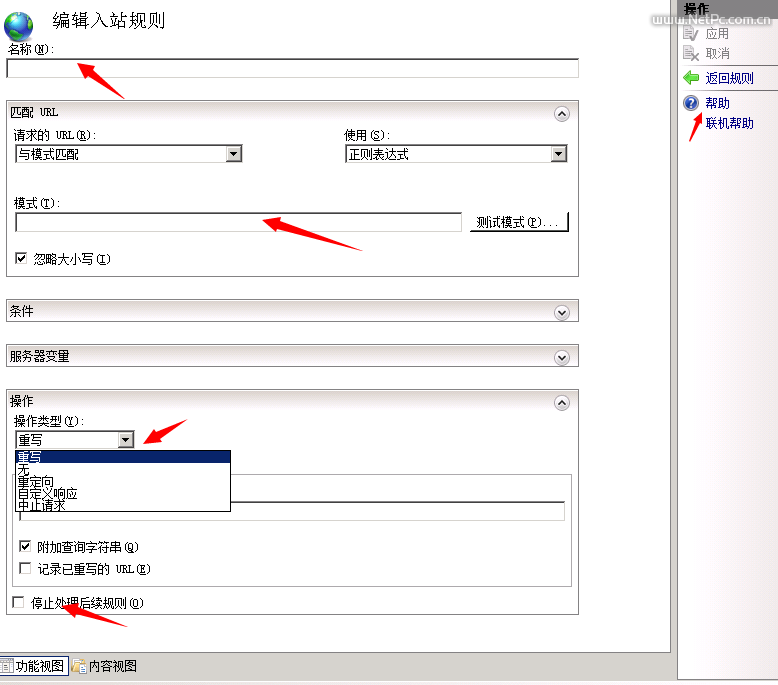Viewport: 778px width, 685px height.
Task: Click the green 返回规则 arrow icon
Action: (x=691, y=78)
